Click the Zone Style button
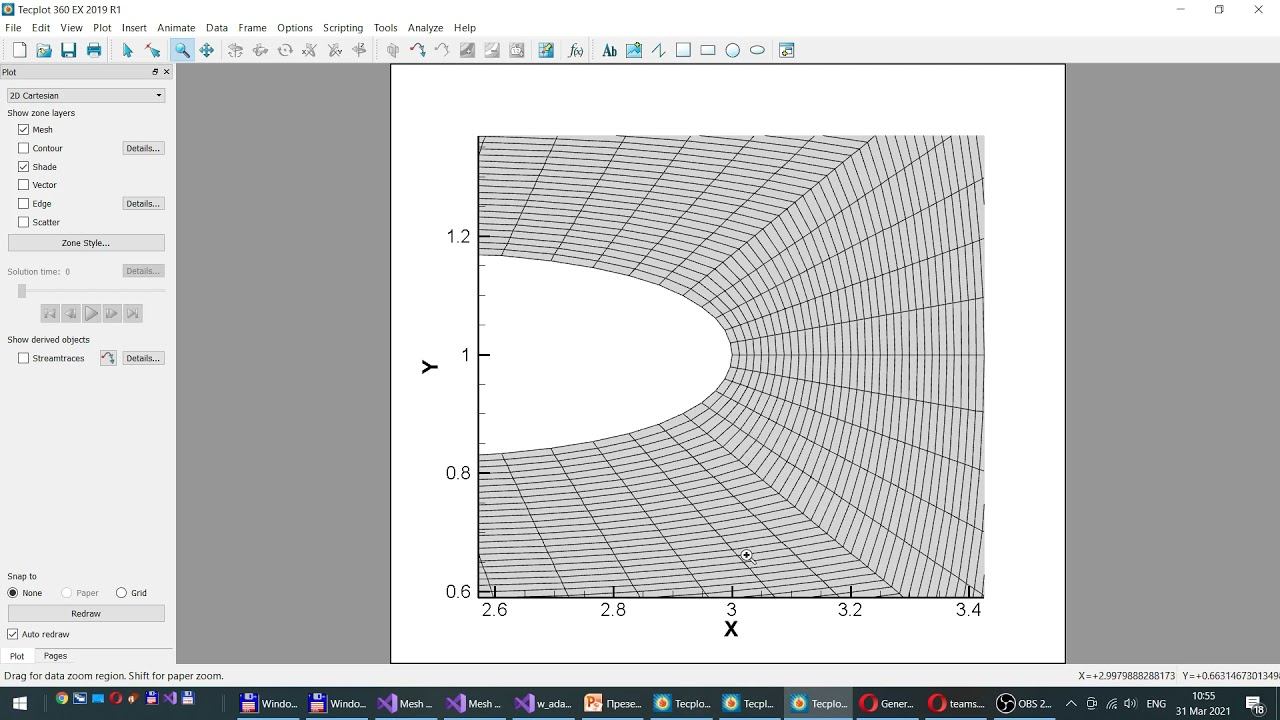Image resolution: width=1280 pixels, height=720 pixels. coord(86,243)
